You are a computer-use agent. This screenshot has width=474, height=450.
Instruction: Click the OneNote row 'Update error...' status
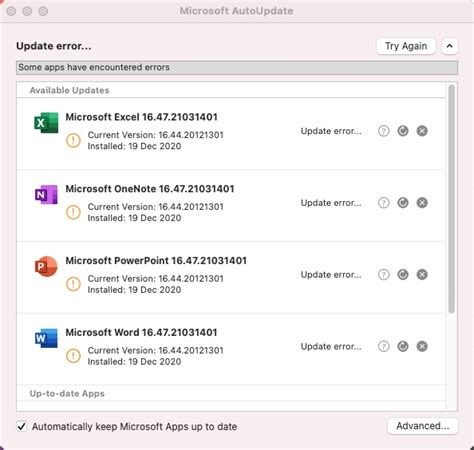pyautogui.click(x=331, y=203)
